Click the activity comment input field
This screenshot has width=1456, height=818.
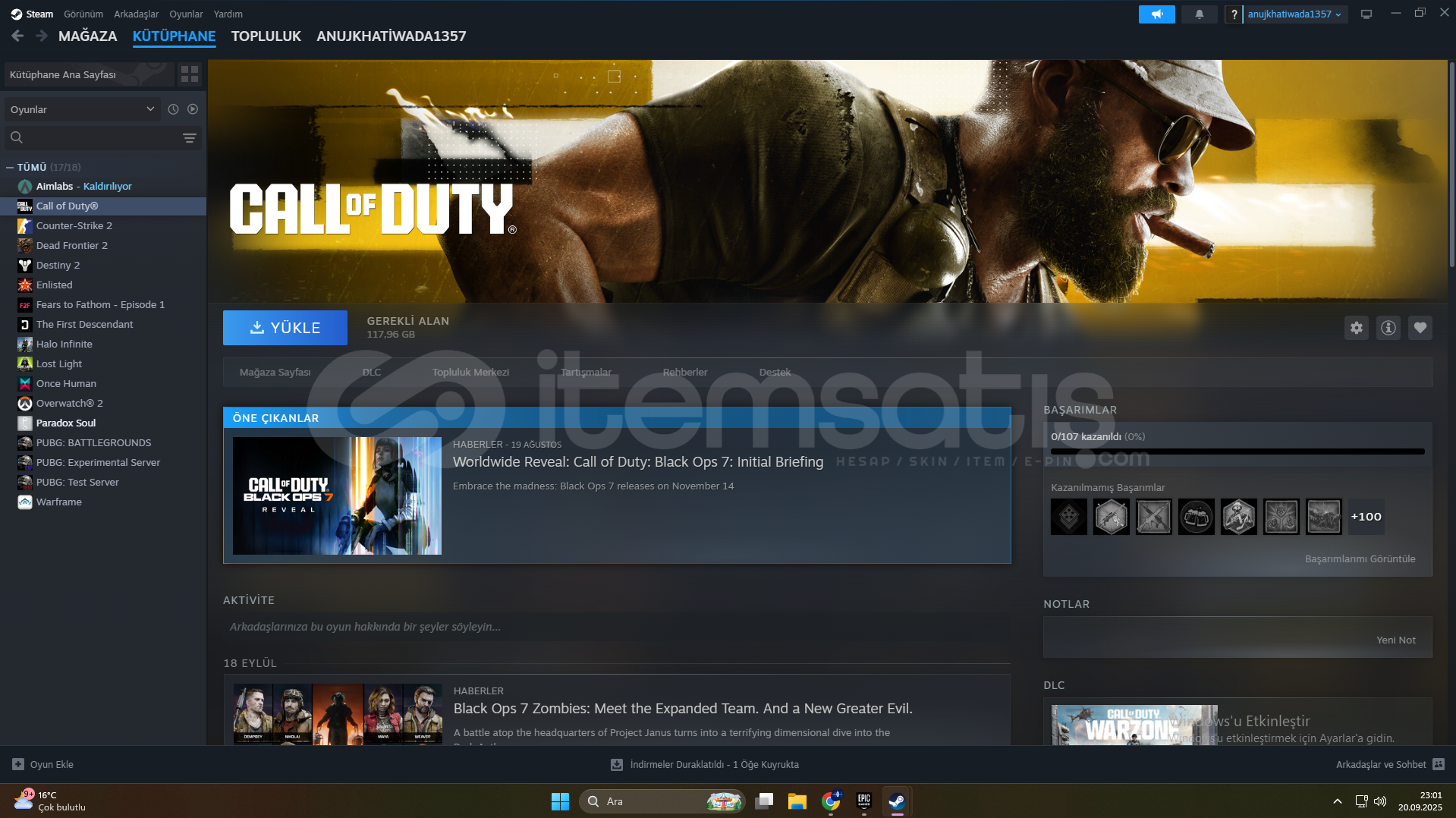tap(616, 627)
